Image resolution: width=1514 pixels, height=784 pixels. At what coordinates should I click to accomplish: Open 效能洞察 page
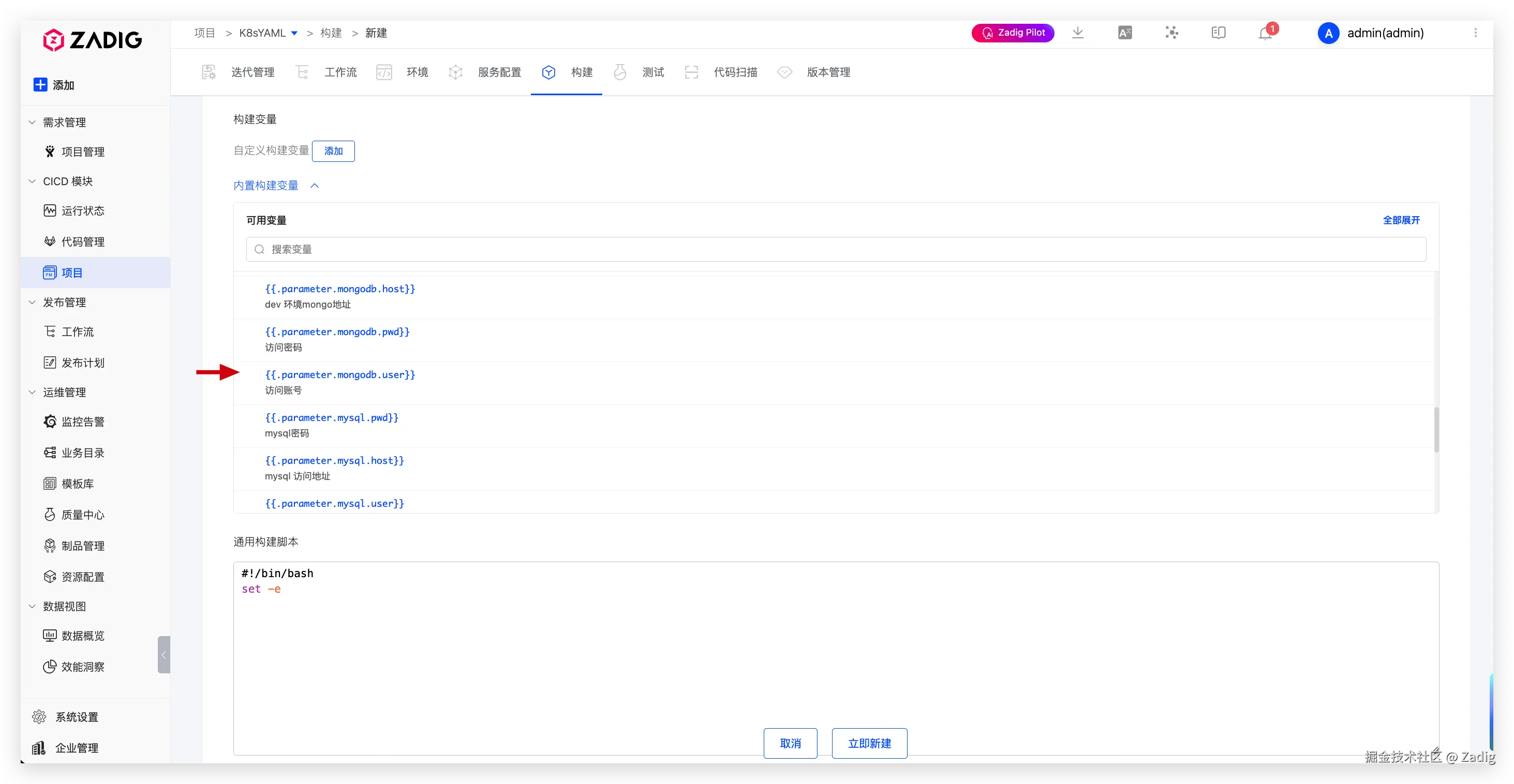(x=83, y=667)
